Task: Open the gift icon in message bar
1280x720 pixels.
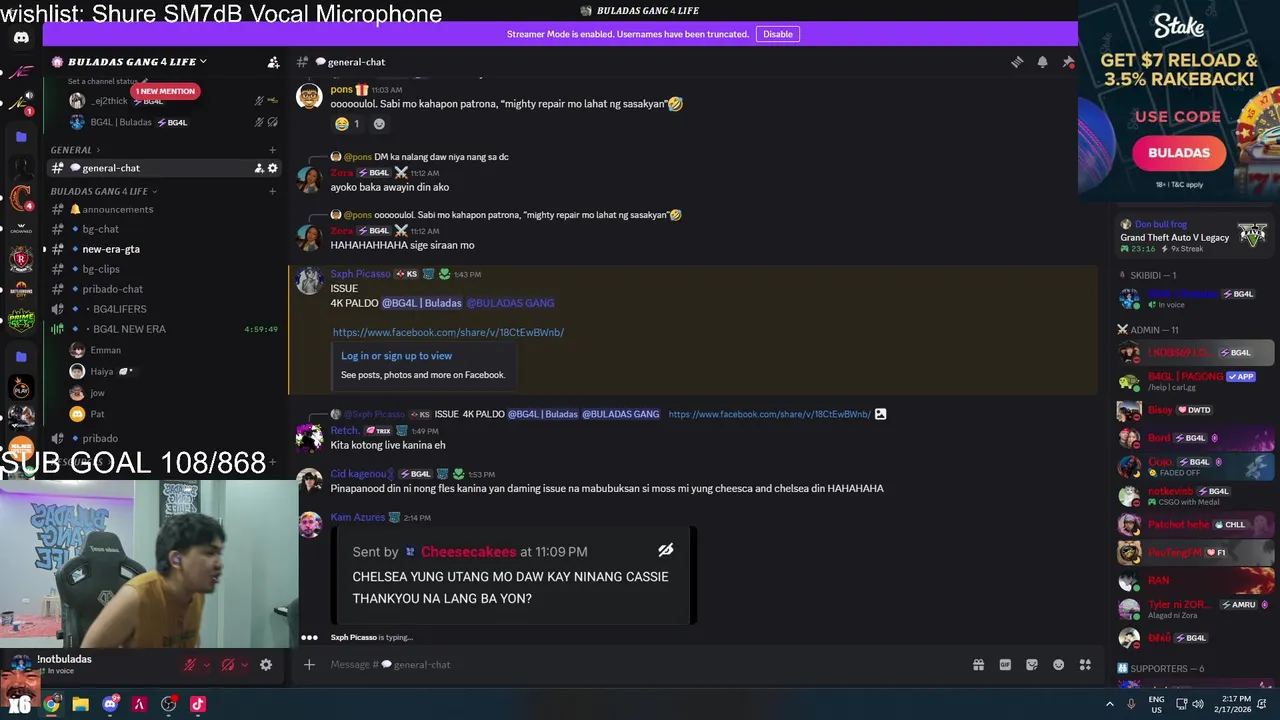Action: coord(978,664)
